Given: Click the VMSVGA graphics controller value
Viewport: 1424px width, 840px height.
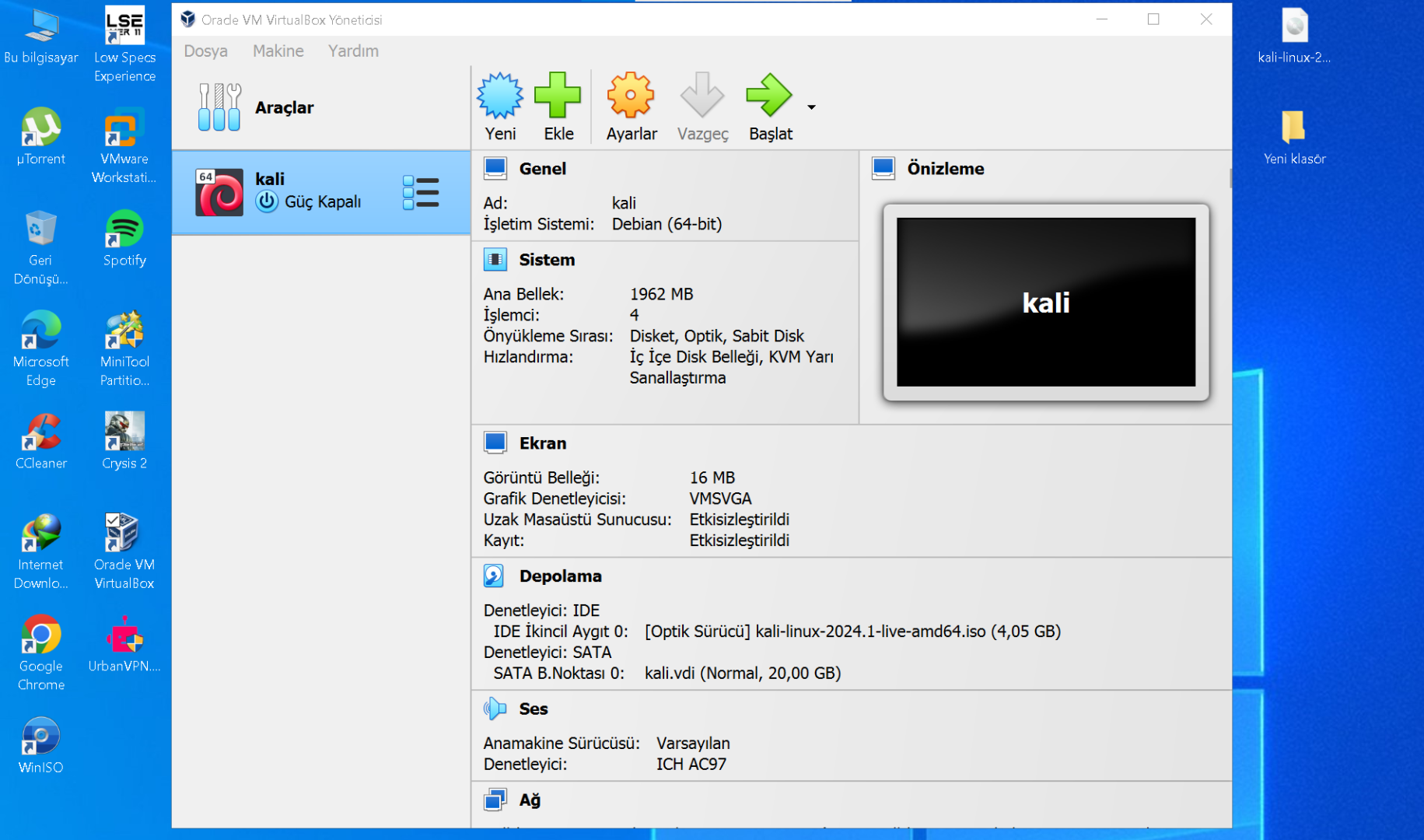Looking at the screenshot, I should click(720, 498).
